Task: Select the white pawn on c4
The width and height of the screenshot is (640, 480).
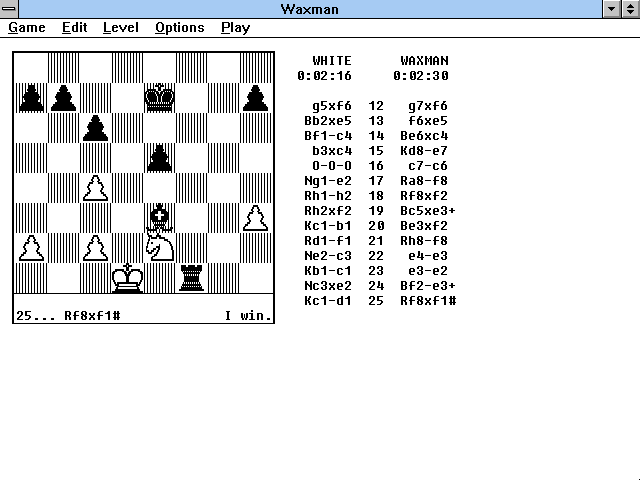Action: (x=95, y=188)
